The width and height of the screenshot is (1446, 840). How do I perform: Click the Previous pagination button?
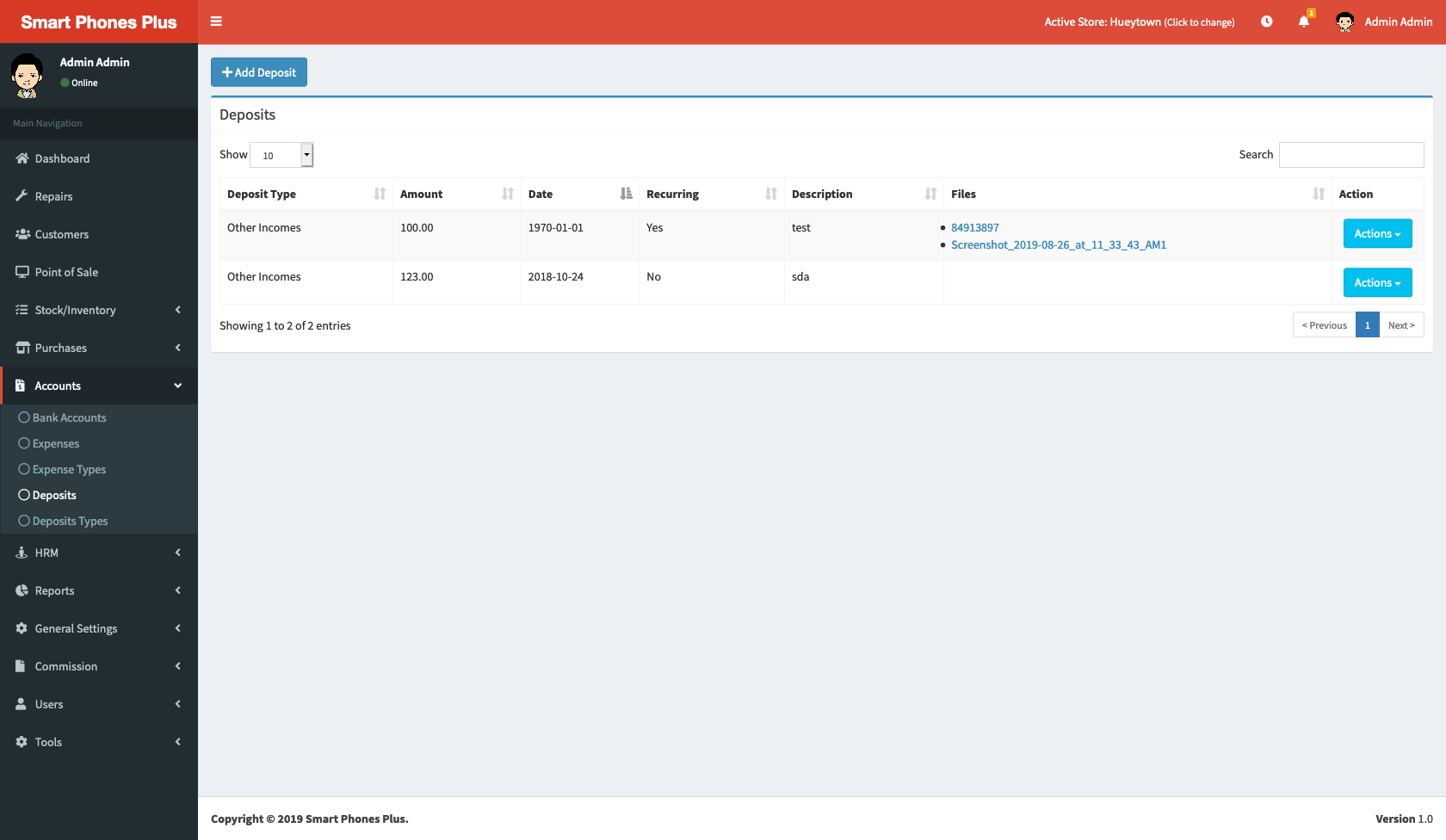[1324, 325]
